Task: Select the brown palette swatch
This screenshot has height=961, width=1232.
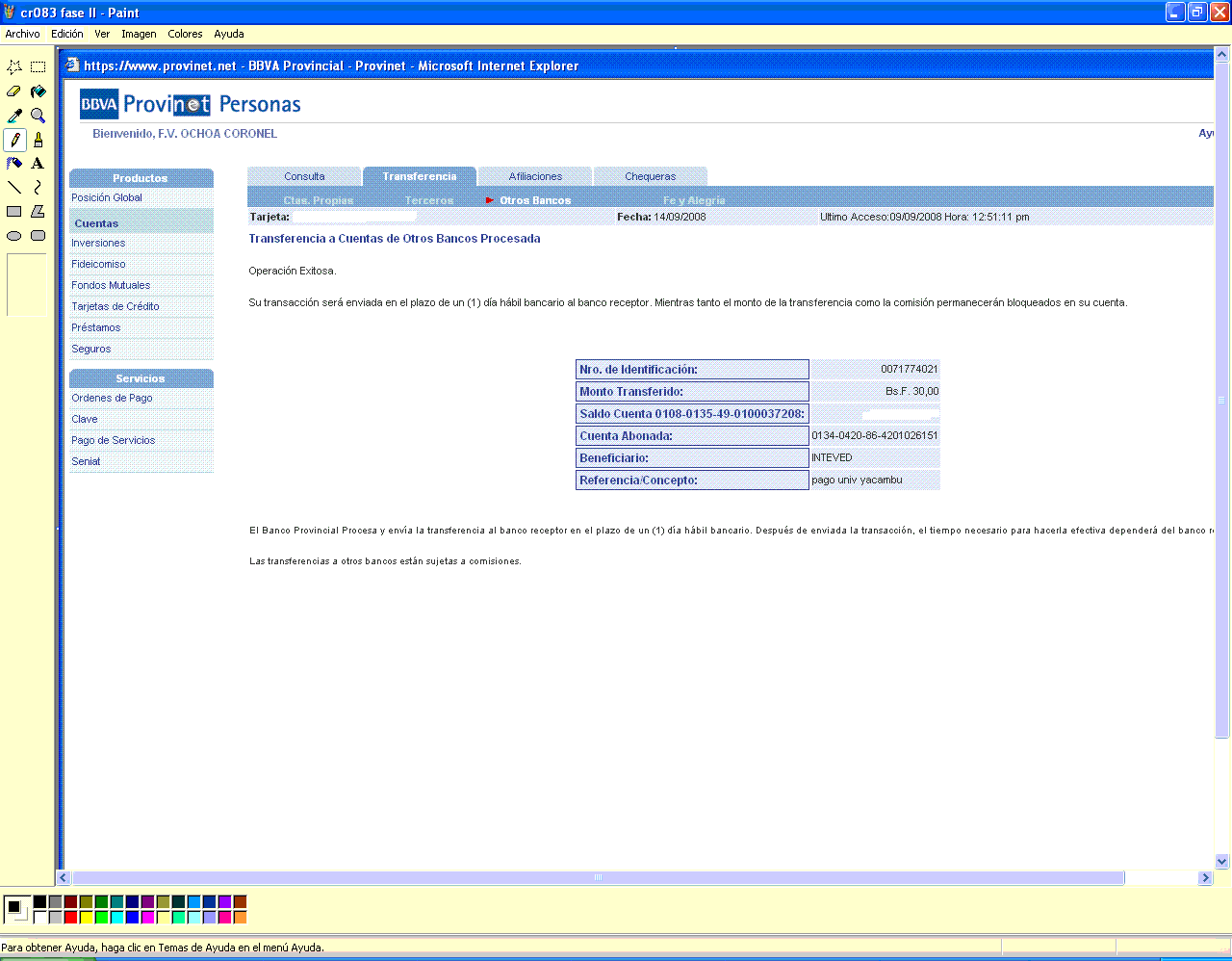Action: tap(240, 902)
